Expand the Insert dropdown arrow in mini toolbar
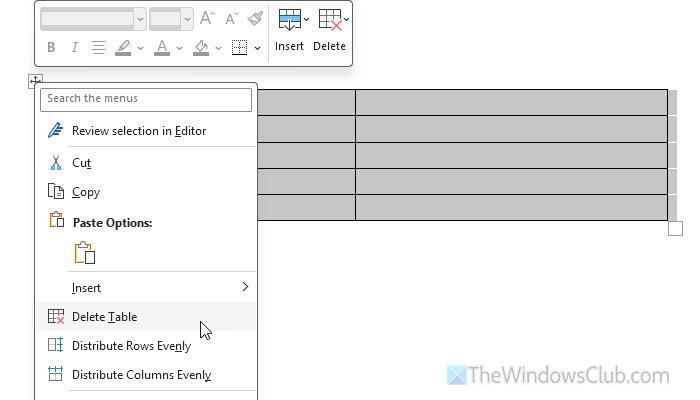Screen dimensions: 700x400 [x=306, y=19]
